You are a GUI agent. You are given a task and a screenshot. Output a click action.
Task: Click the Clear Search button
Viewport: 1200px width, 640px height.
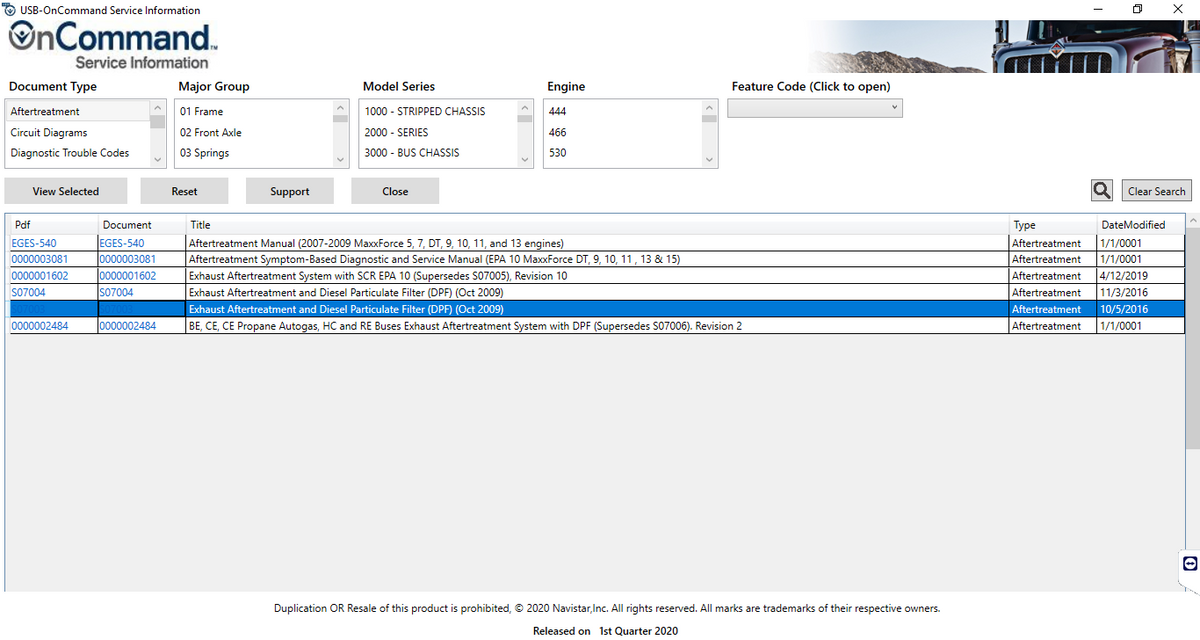point(1156,189)
